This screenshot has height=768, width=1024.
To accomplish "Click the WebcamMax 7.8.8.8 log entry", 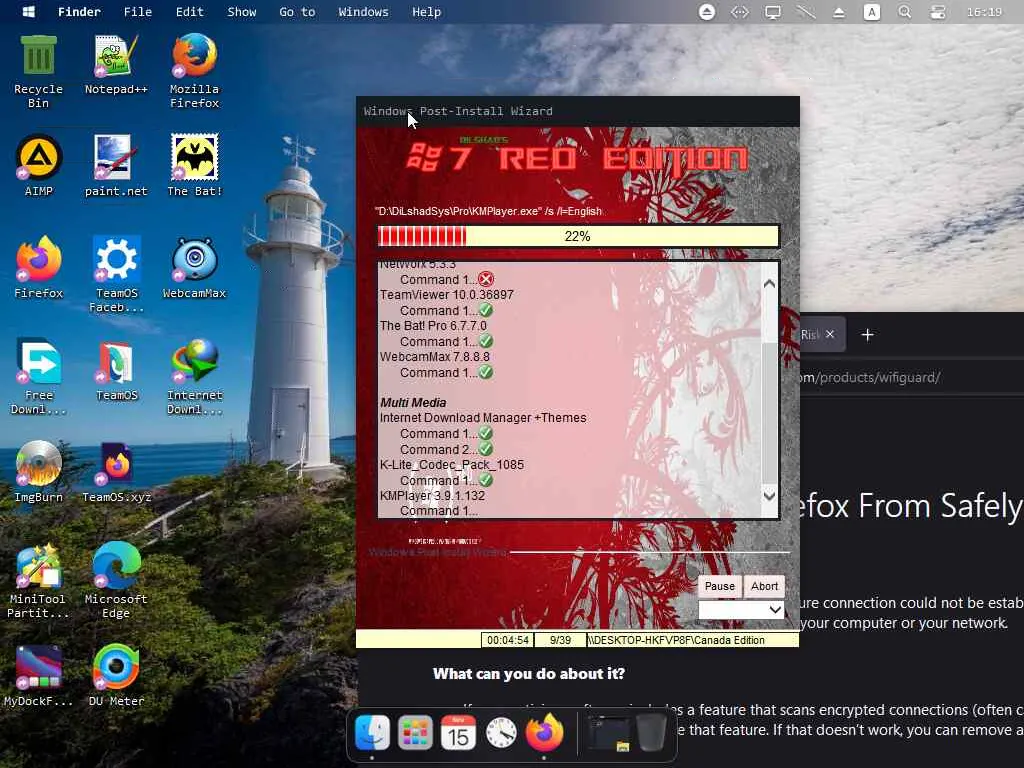I will click(434, 357).
